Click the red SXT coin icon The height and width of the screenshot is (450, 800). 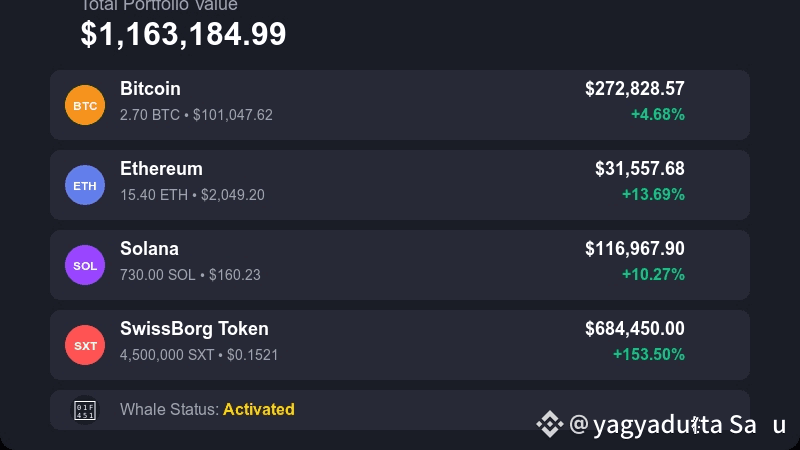(85, 345)
